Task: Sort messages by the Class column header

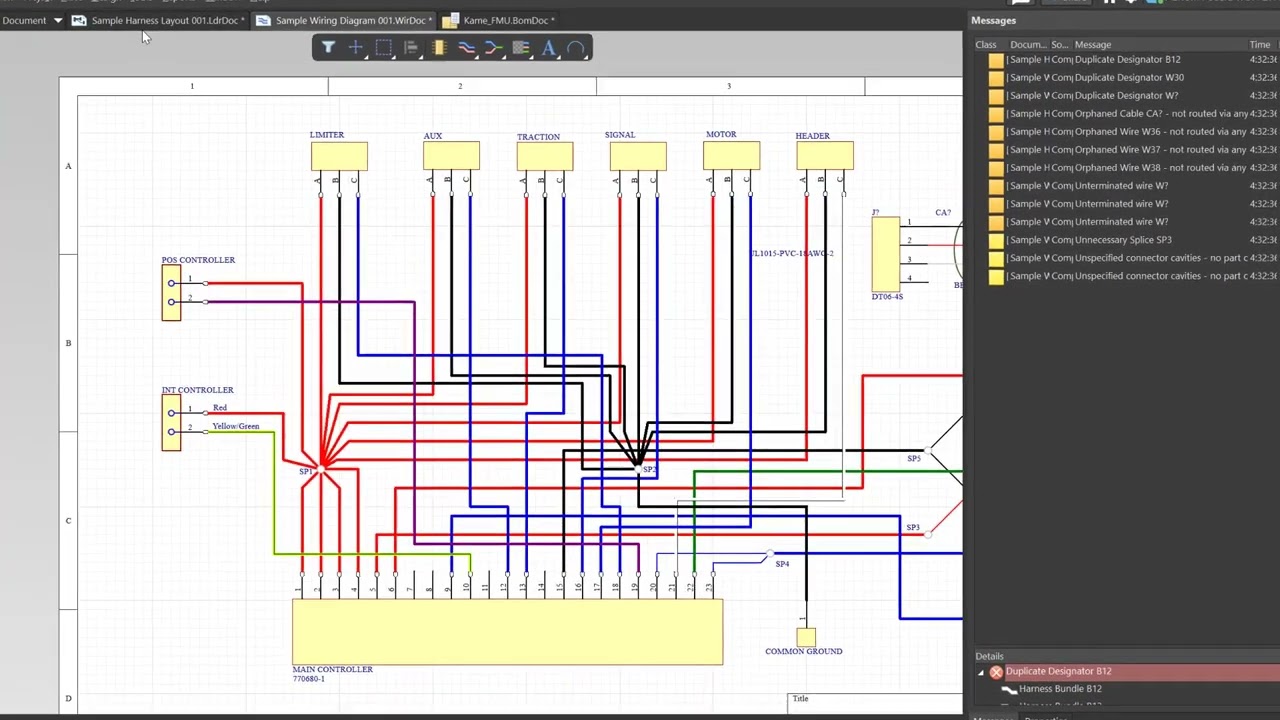Action: [x=986, y=45]
